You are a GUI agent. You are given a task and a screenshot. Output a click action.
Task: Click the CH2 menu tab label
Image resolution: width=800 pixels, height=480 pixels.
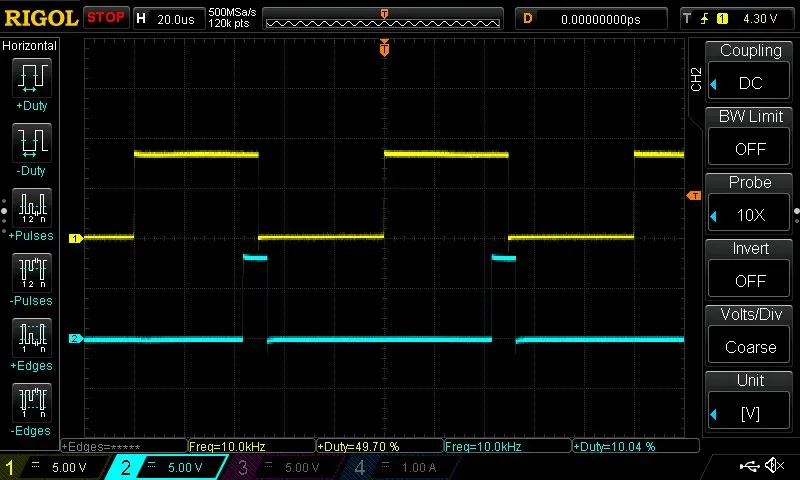point(696,79)
